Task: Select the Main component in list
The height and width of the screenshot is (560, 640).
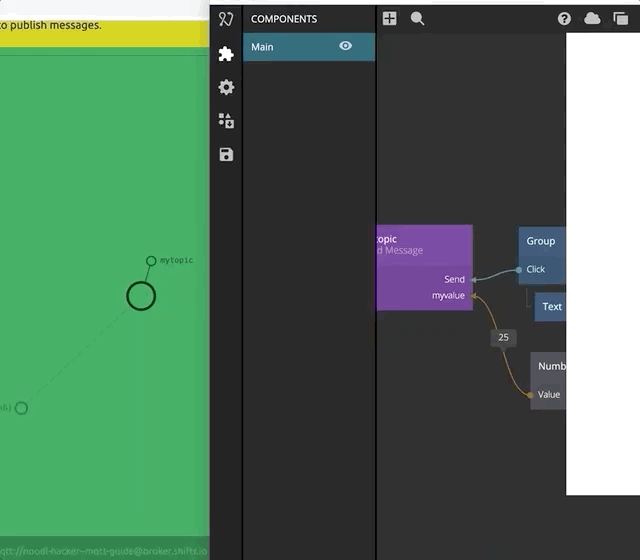Action: [x=290, y=47]
